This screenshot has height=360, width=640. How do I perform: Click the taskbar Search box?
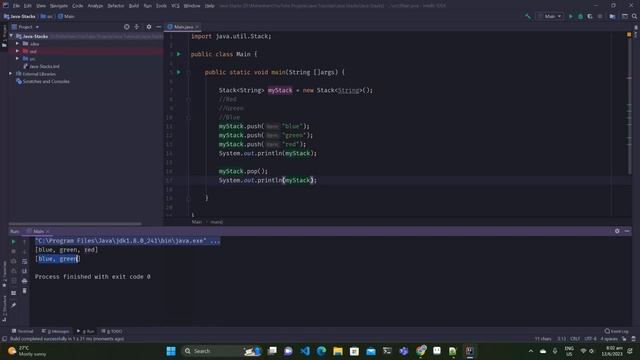pyautogui.click(x=221, y=351)
